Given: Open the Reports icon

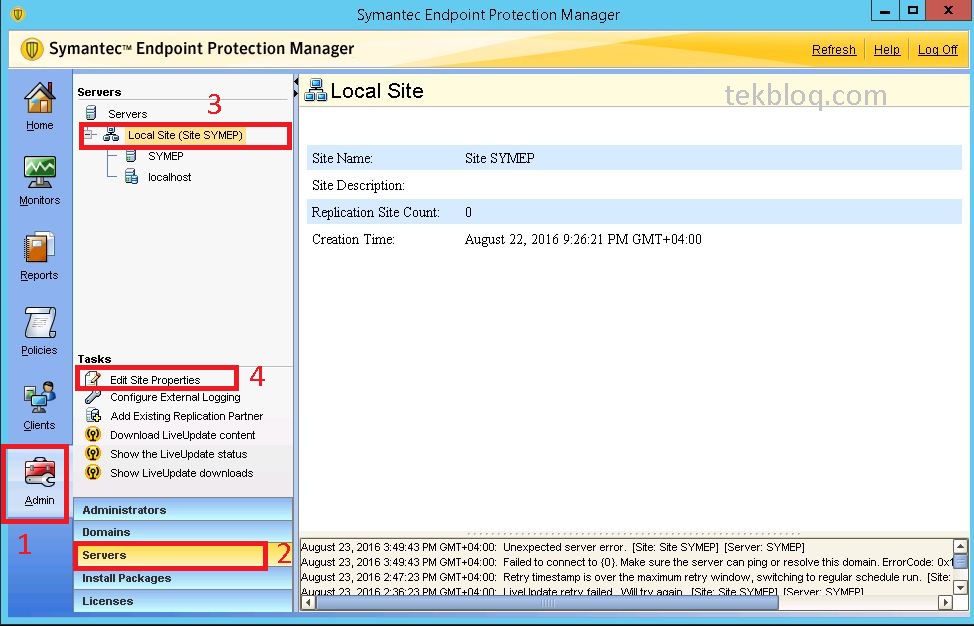Looking at the screenshot, I should click(x=39, y=247).
